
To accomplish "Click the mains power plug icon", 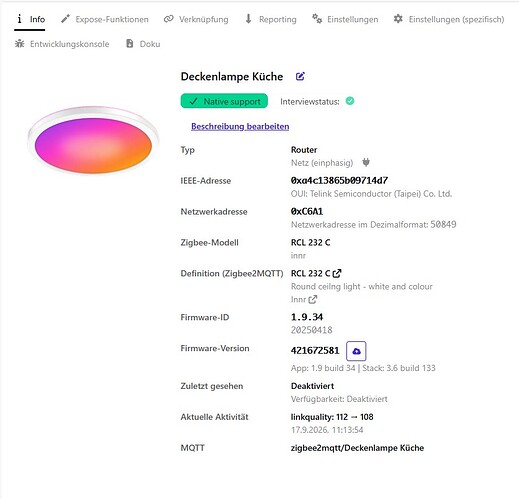I will 366,162.
